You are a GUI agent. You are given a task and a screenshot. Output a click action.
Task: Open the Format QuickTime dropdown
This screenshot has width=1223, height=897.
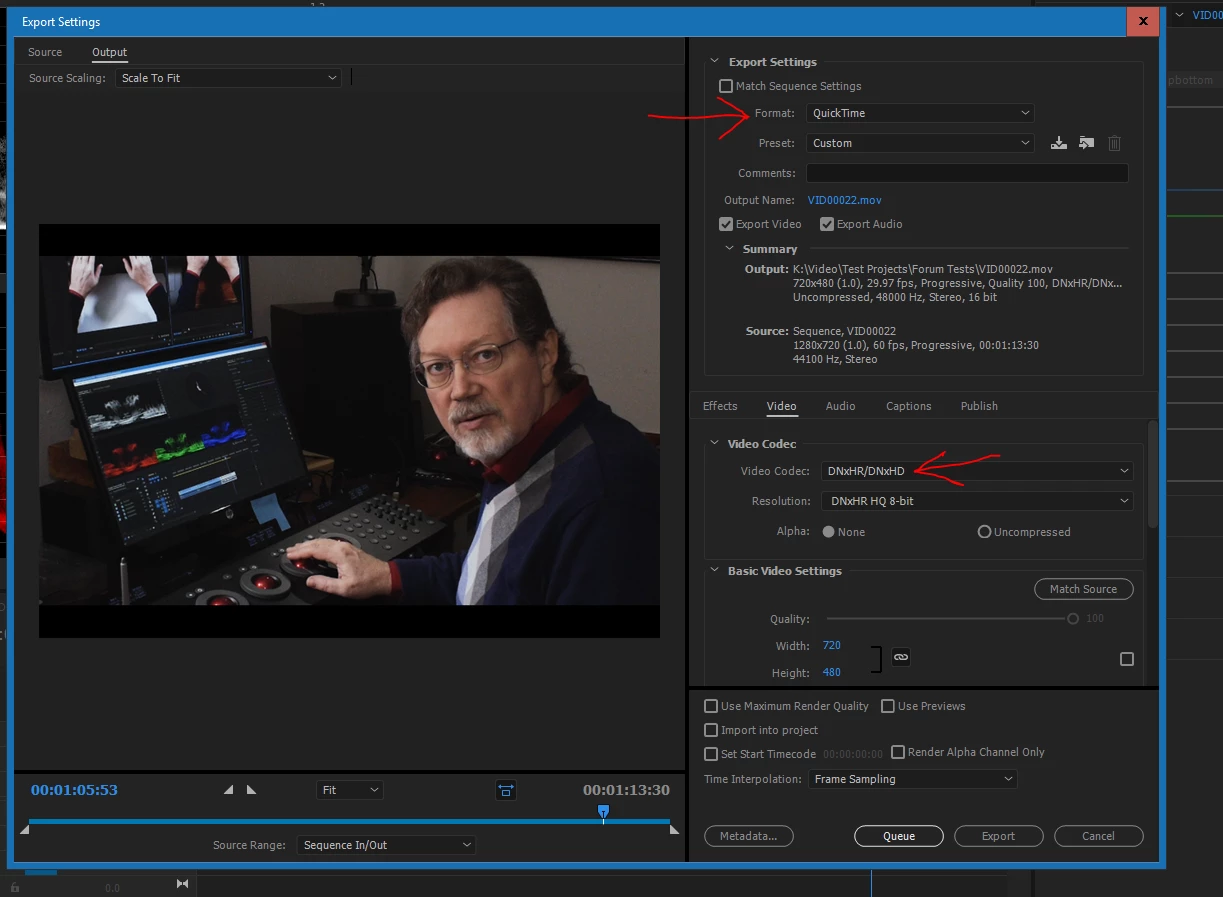(x=920, y=113)
